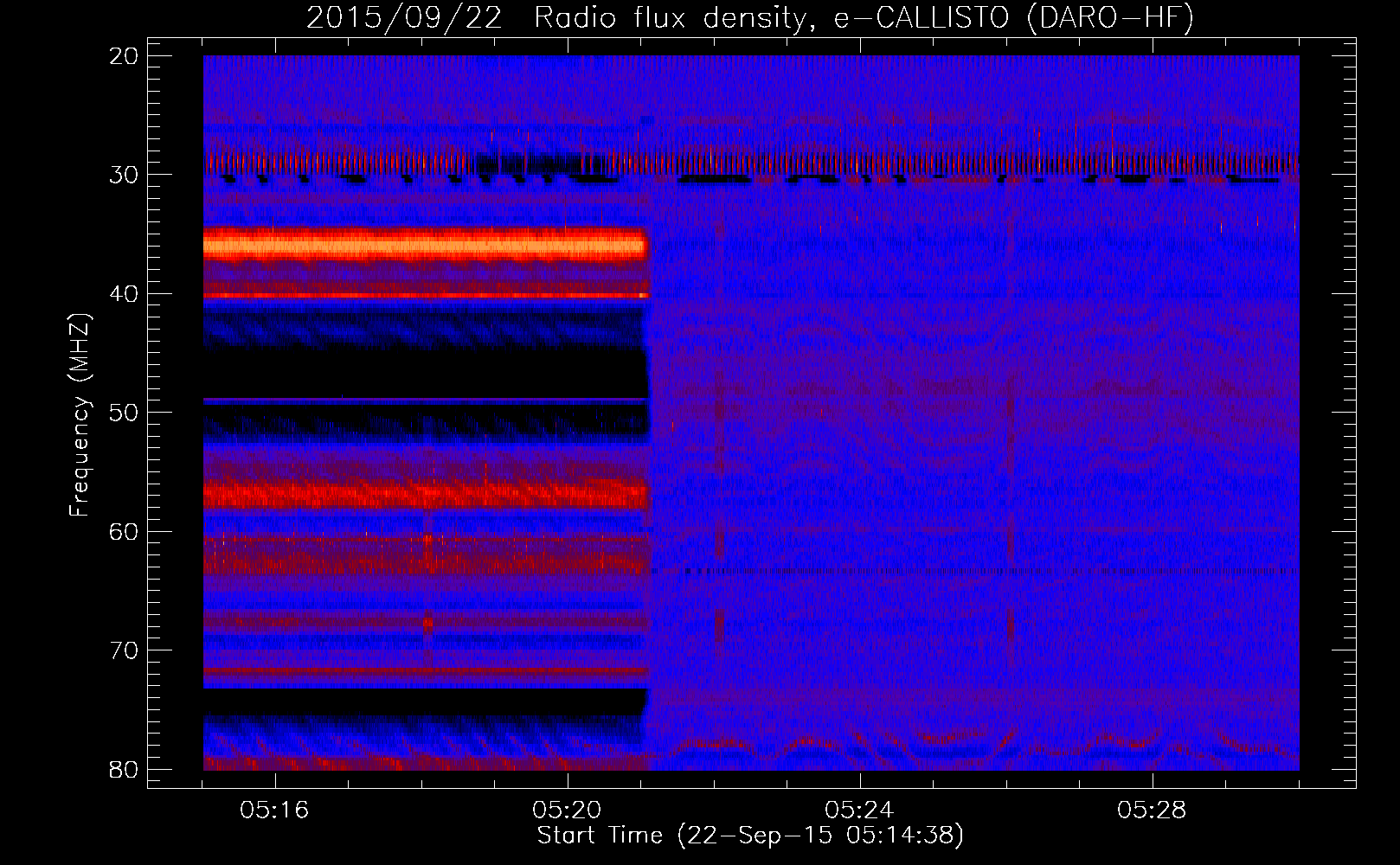Screen dimensions: 1400x865
Task: Click the 05:24 time axis tick label
Action: pos(859,811)
